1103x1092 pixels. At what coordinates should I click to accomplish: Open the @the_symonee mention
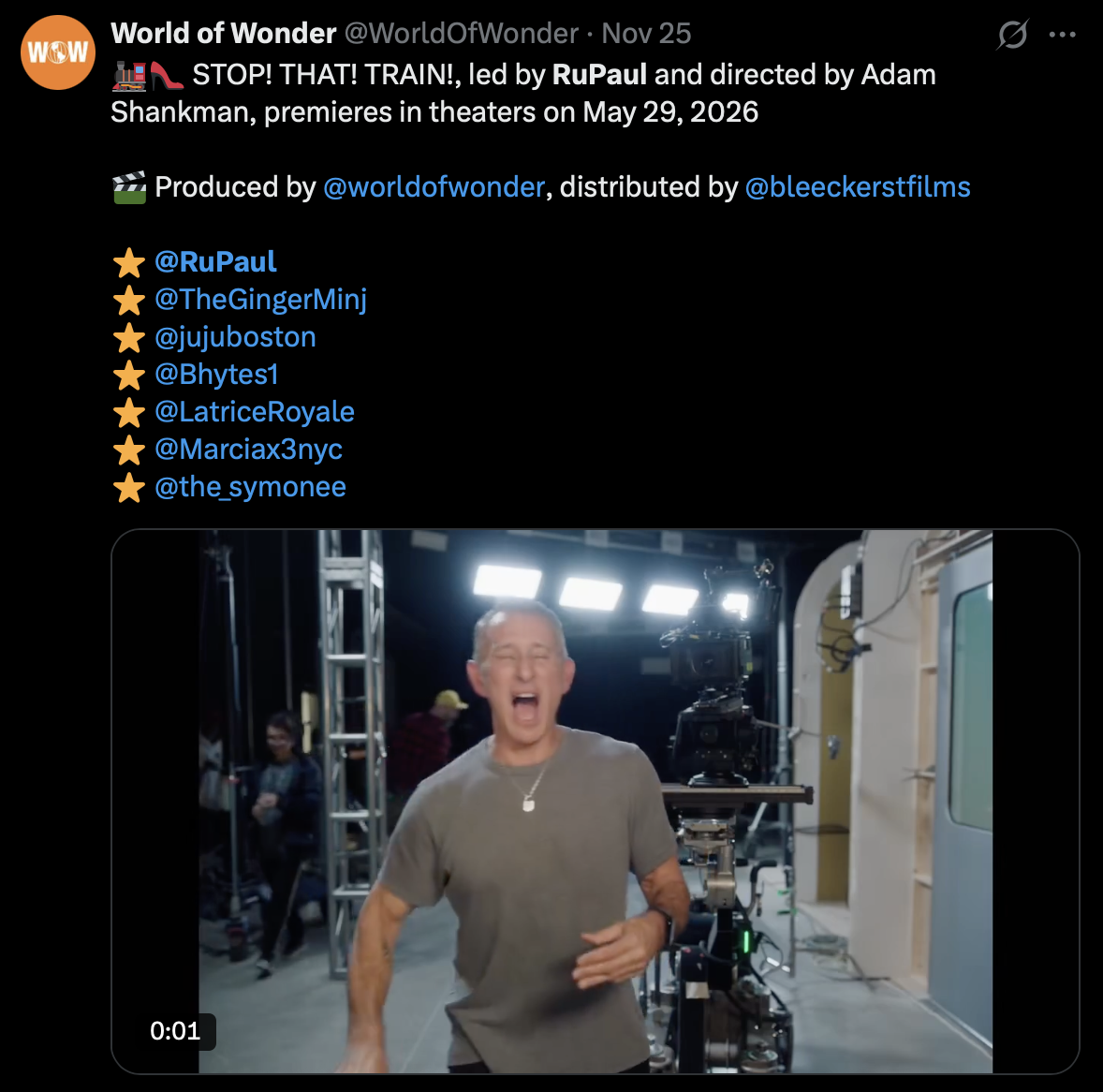pos(250,487)
